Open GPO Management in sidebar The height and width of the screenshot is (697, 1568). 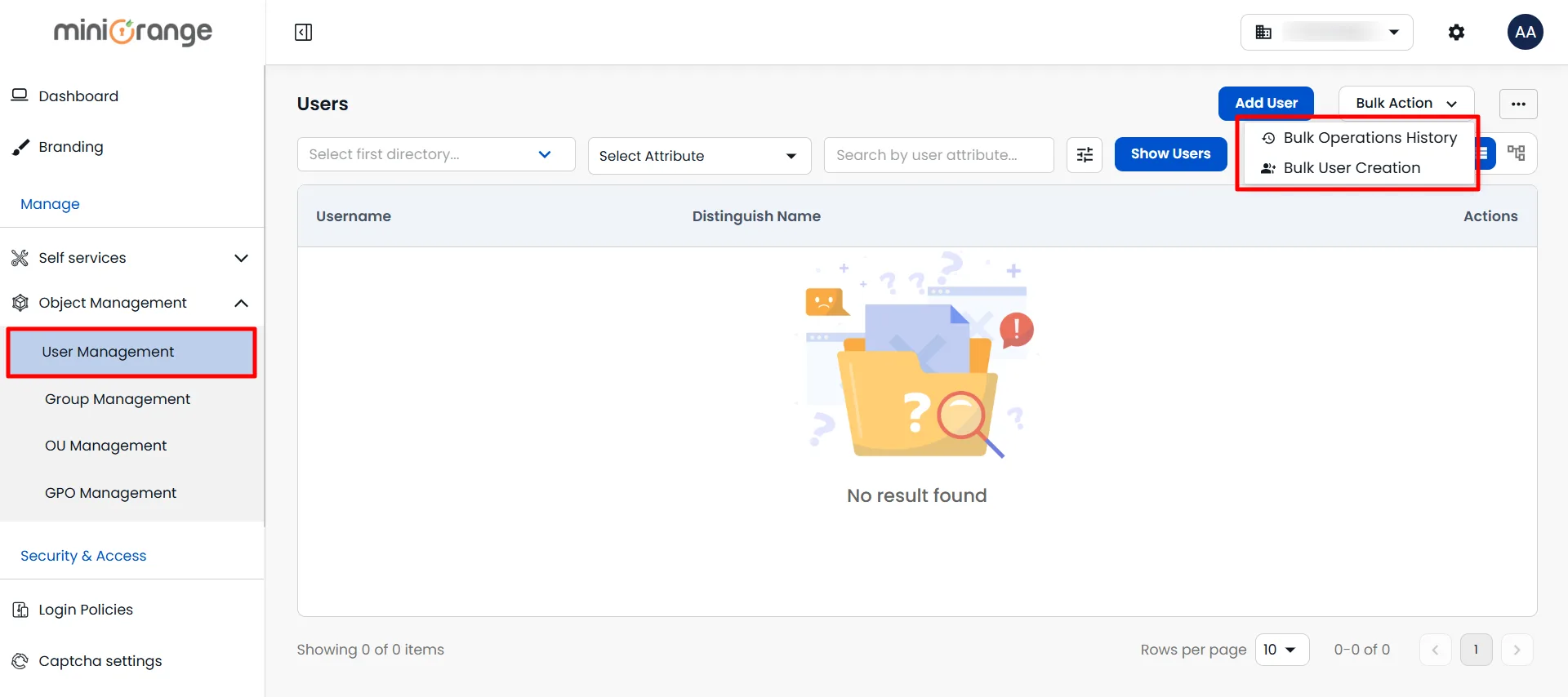(111, 493)
